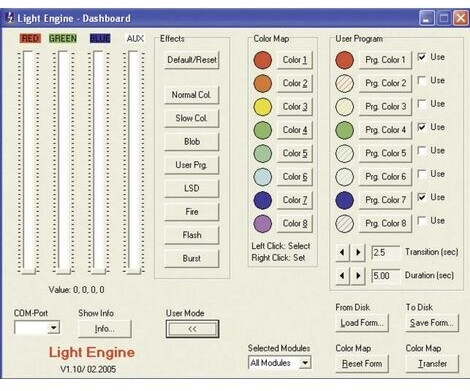470x391 pixels.
Task: Trigger the Flash effect
Action: (192, 235)
